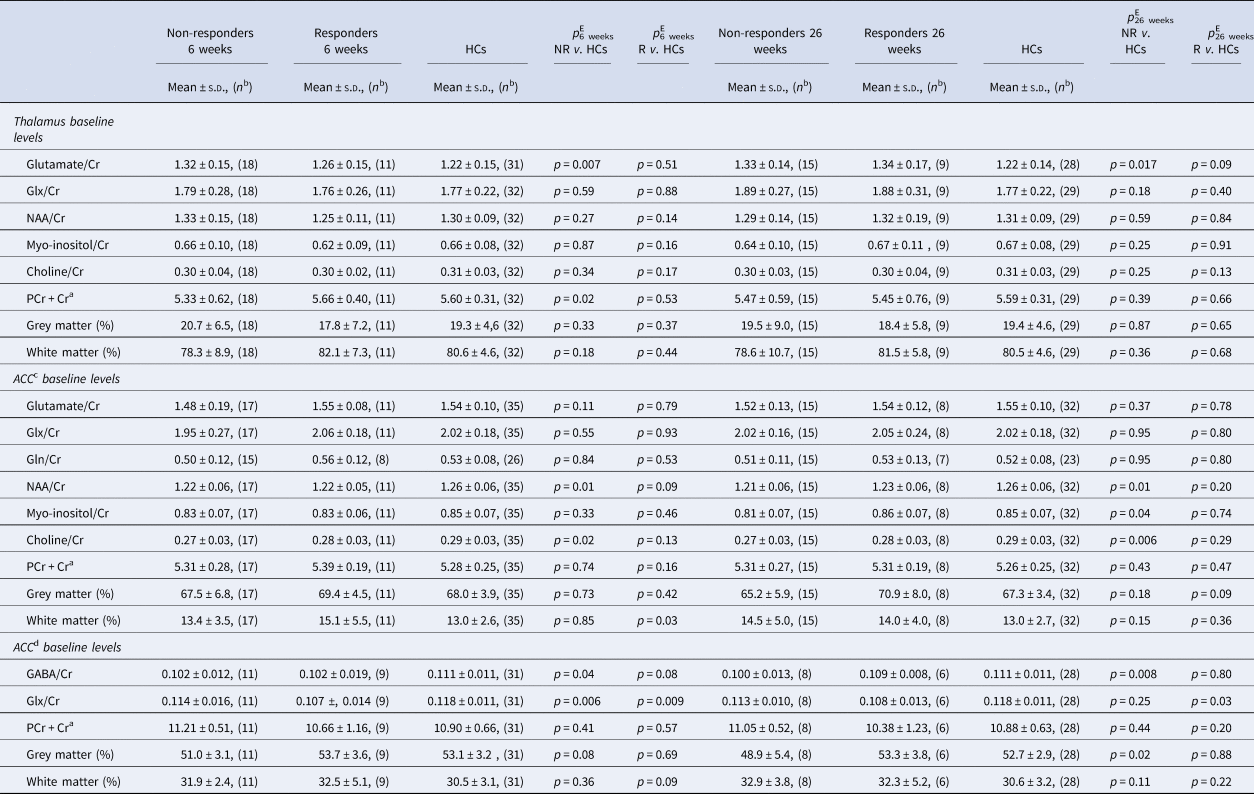The width and height of the screenshot is (1254, 794).
Task: Select the 11.21 ± 0.51 PCr + Cr cell
Action: pyautogui.click(x=210, y=723)
